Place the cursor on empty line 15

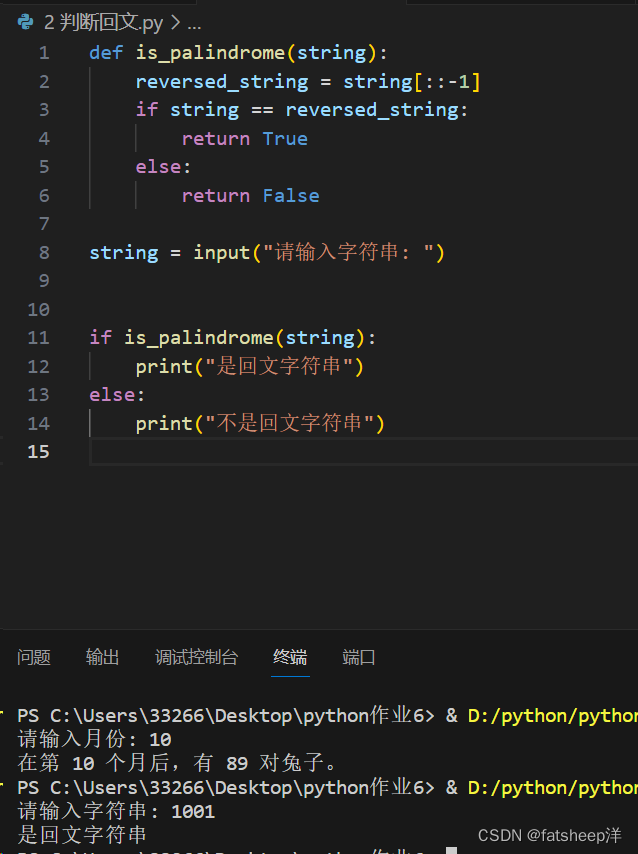363,452
